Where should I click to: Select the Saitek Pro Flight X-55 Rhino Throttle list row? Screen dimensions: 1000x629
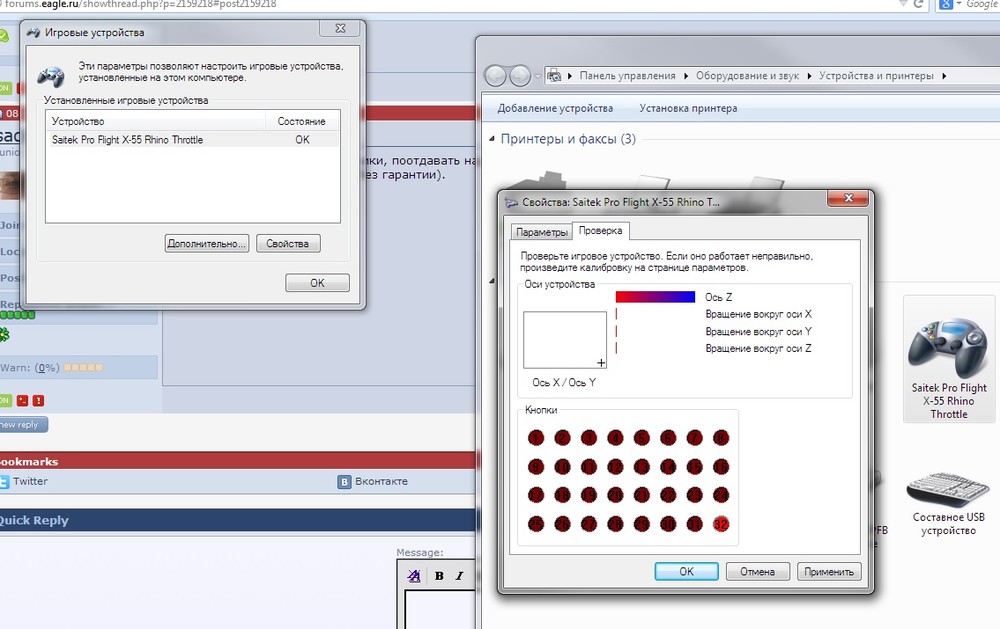tap(193, 140)
